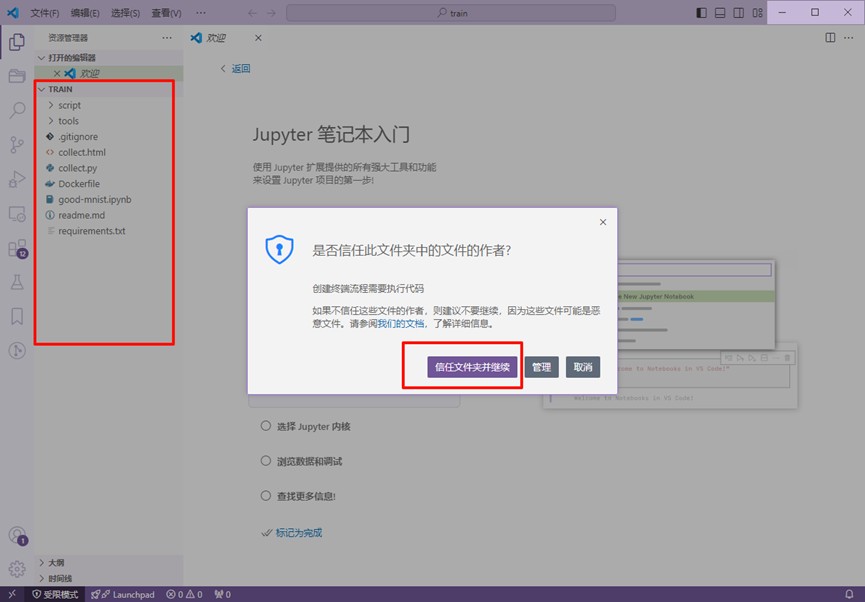Toggle secondary side bar layout icon
Image resolution: width=865 pixels, height=602 pixels.
coord(739,13)
